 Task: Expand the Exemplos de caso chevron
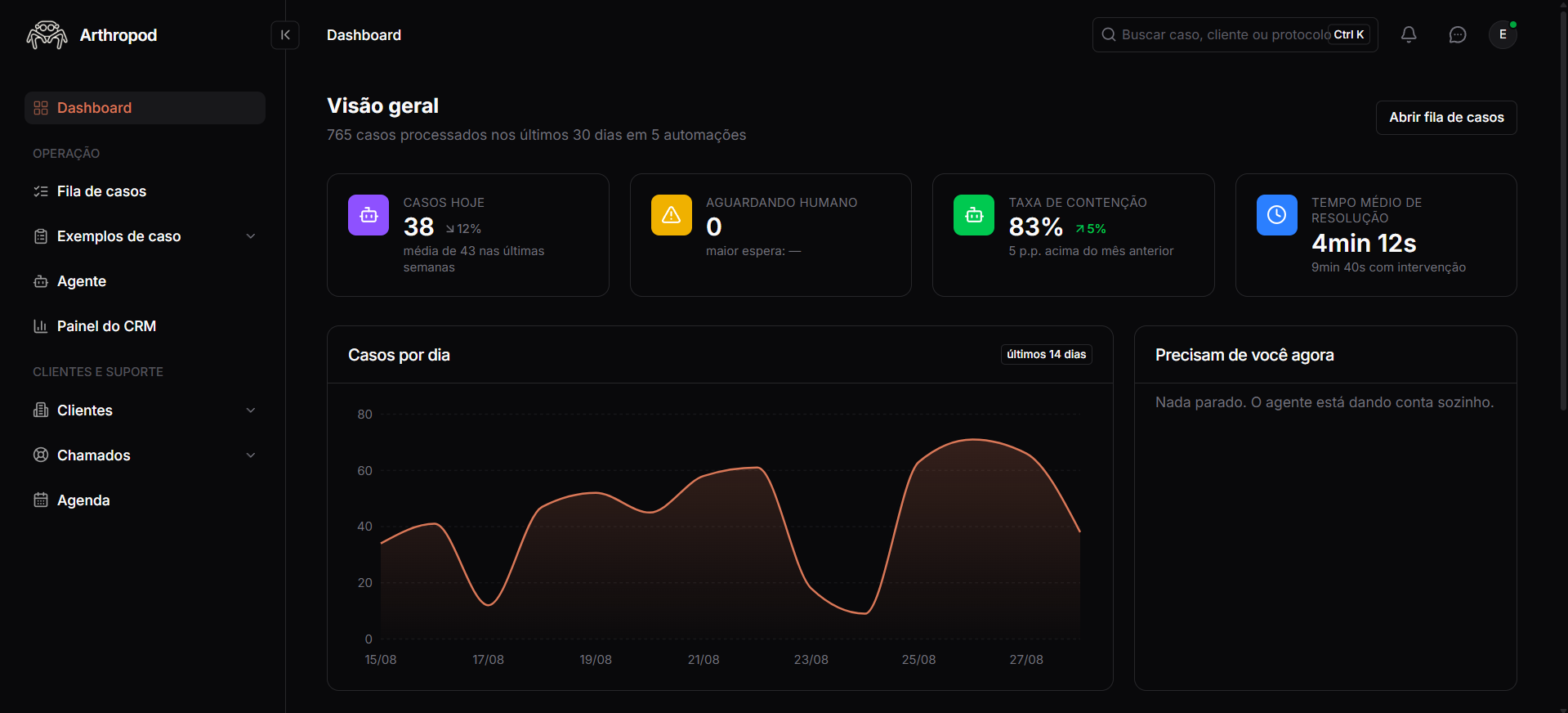pos(251,236)
